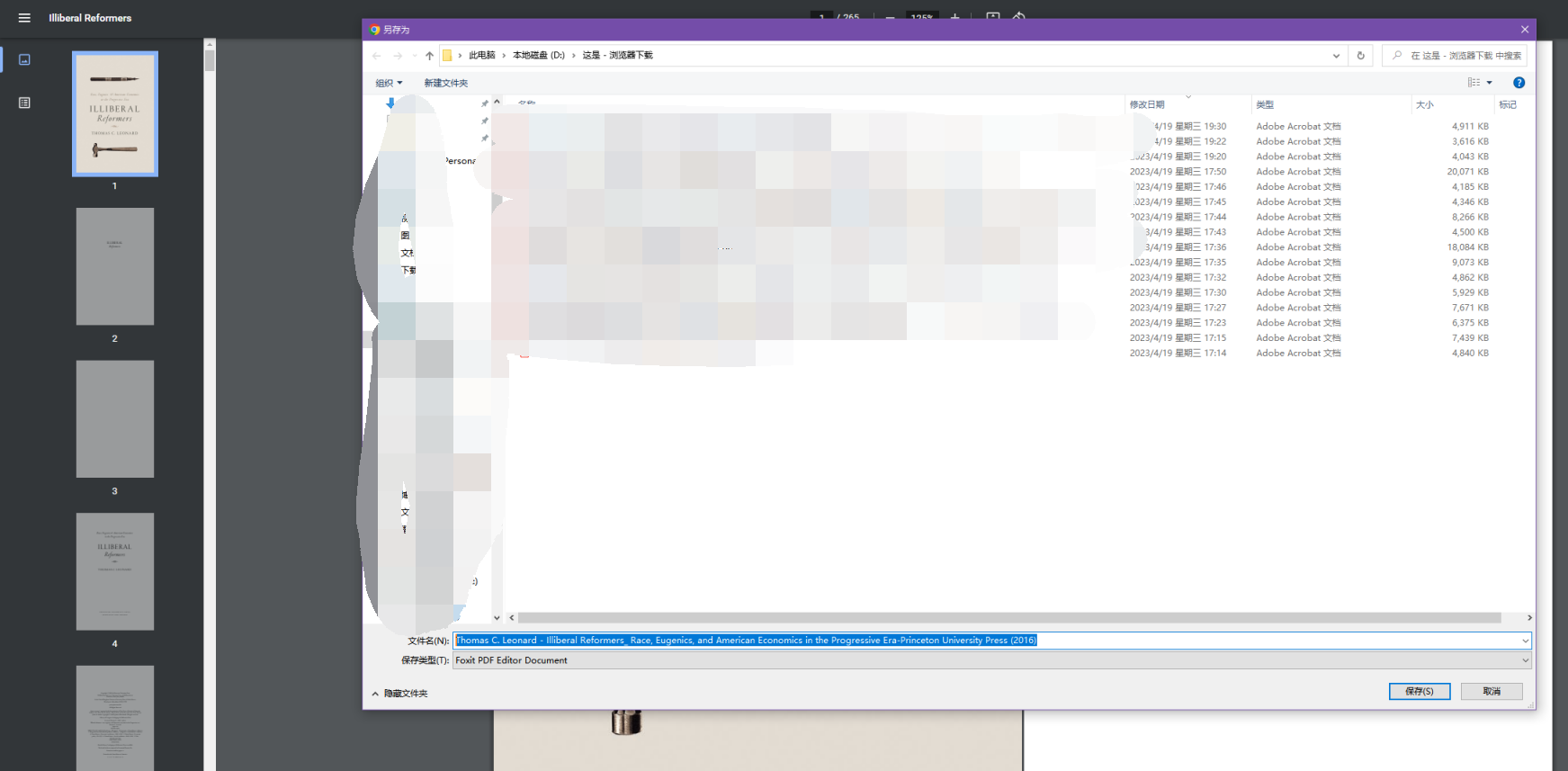Go up one folder level
Viewport: 1568px width, 771px height.
(429, 56)
